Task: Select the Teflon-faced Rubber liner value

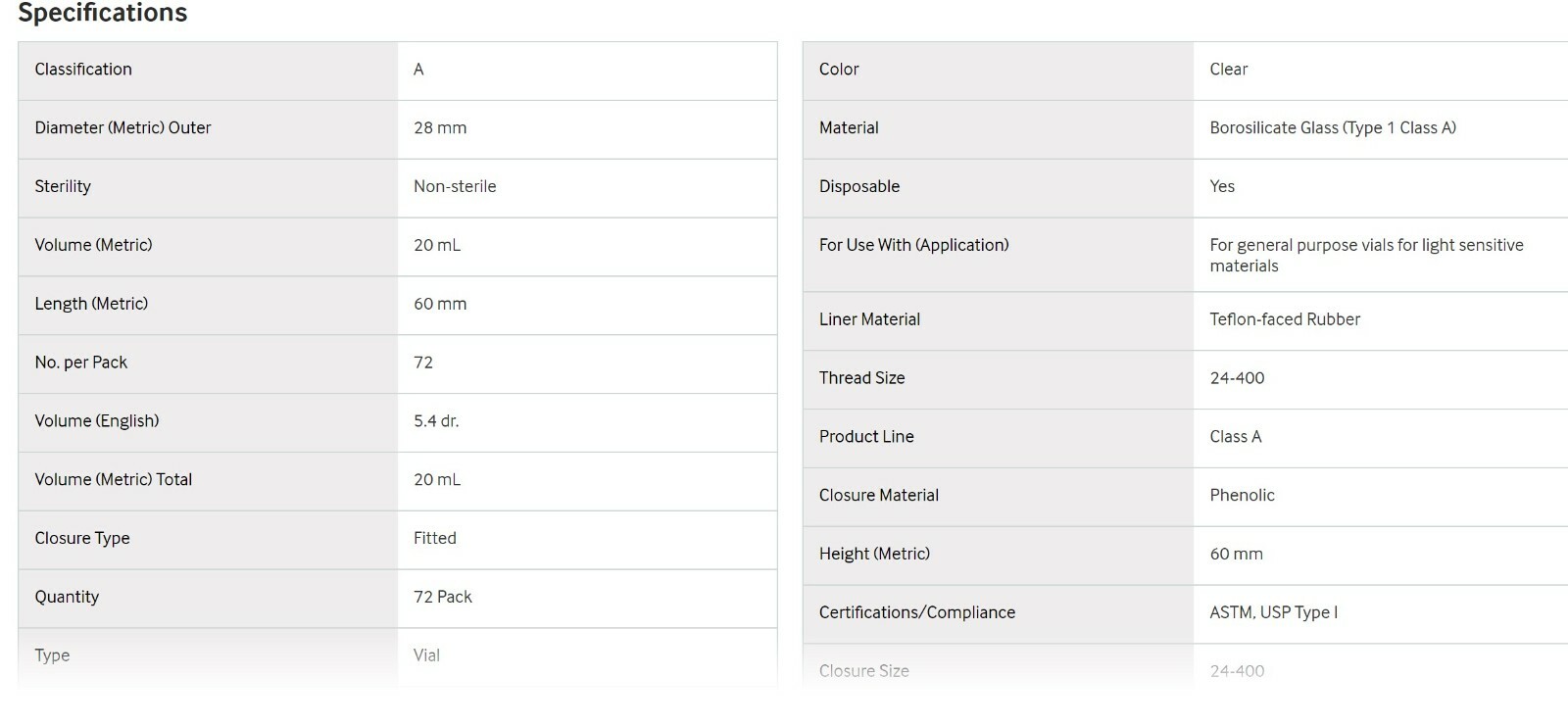Action: click(1285, 320)
